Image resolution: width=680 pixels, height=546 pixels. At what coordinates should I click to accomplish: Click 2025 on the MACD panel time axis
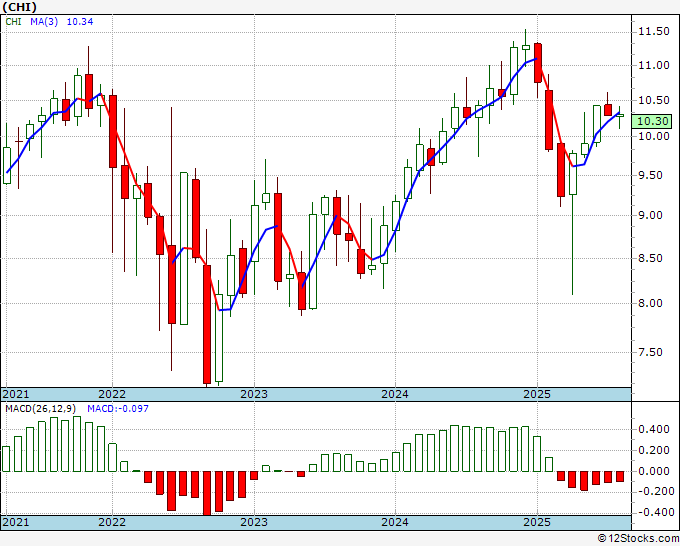[x=537, y=522]
